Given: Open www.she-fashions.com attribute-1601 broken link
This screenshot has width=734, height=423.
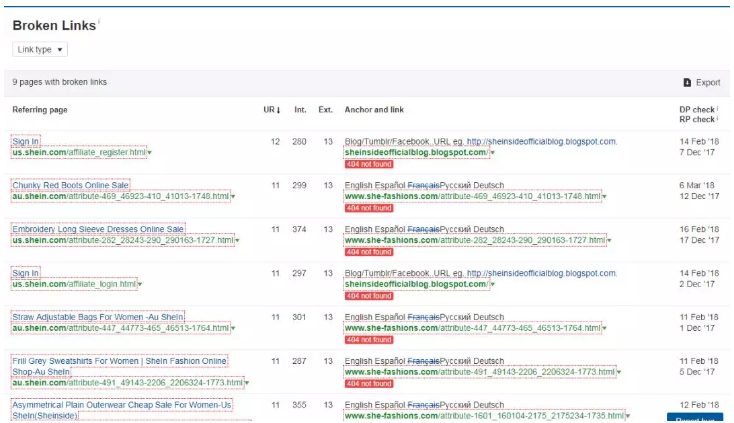Looking at the screenshot, I should tap(484, 416).
